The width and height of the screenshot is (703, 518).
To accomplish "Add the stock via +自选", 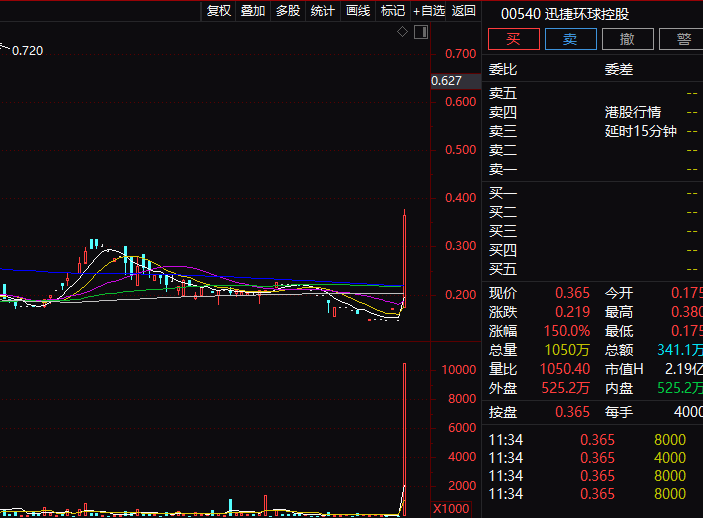I will click(429, 11).
